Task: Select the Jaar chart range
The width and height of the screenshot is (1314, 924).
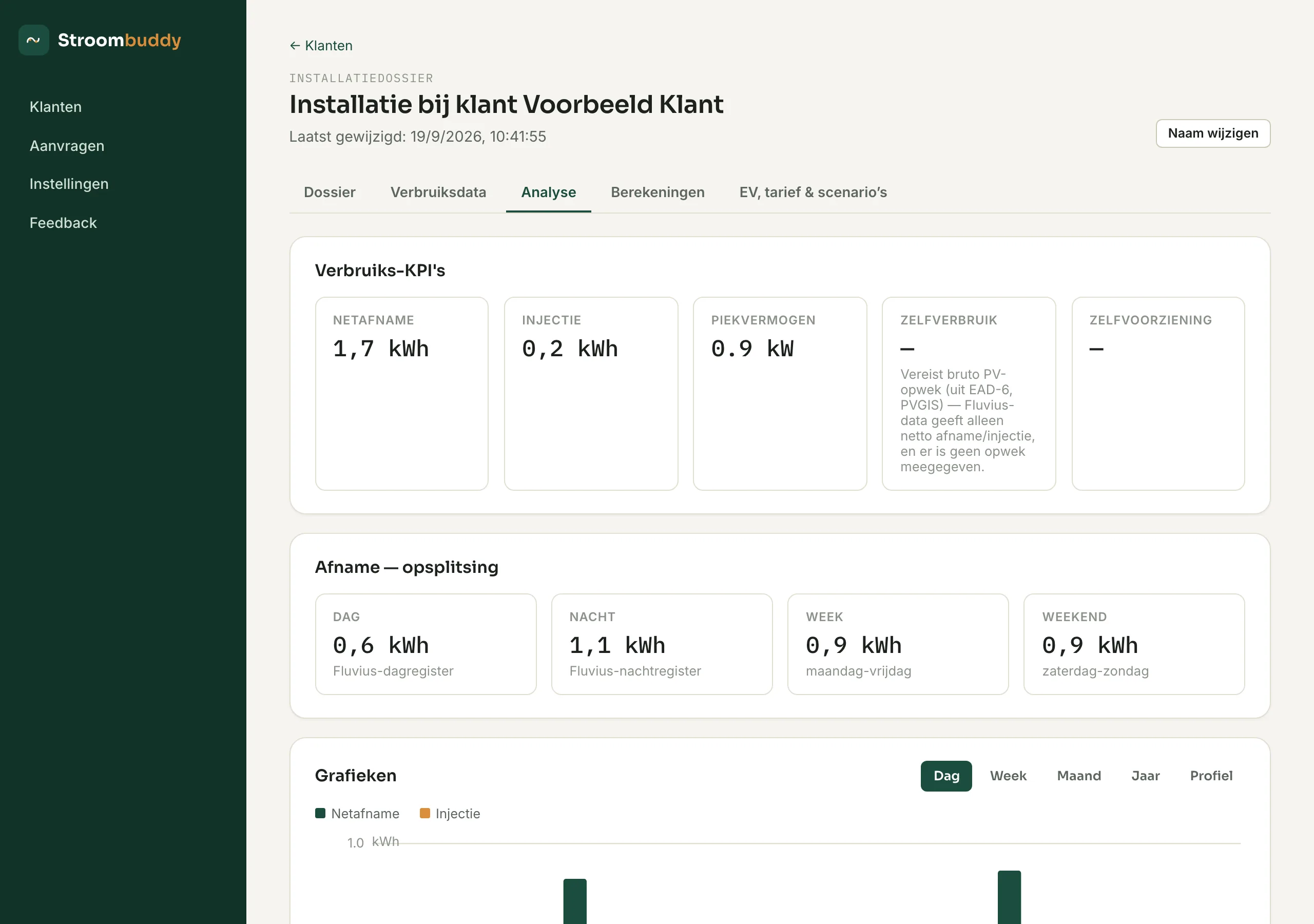Action: [x=1145, y=776]
